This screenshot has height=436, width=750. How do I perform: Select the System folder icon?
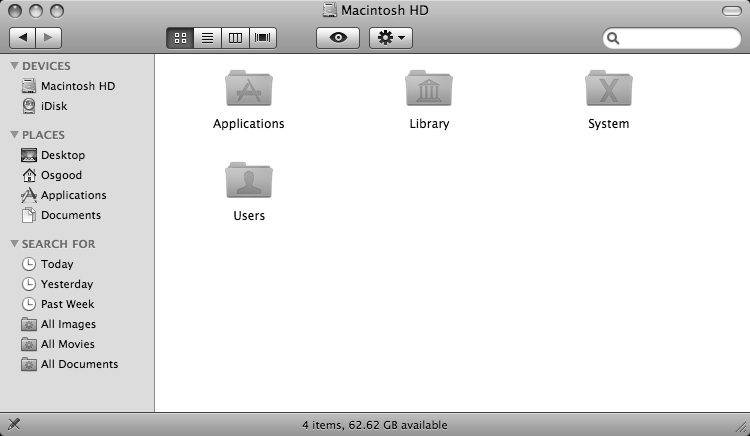click(x=608, y=88)
